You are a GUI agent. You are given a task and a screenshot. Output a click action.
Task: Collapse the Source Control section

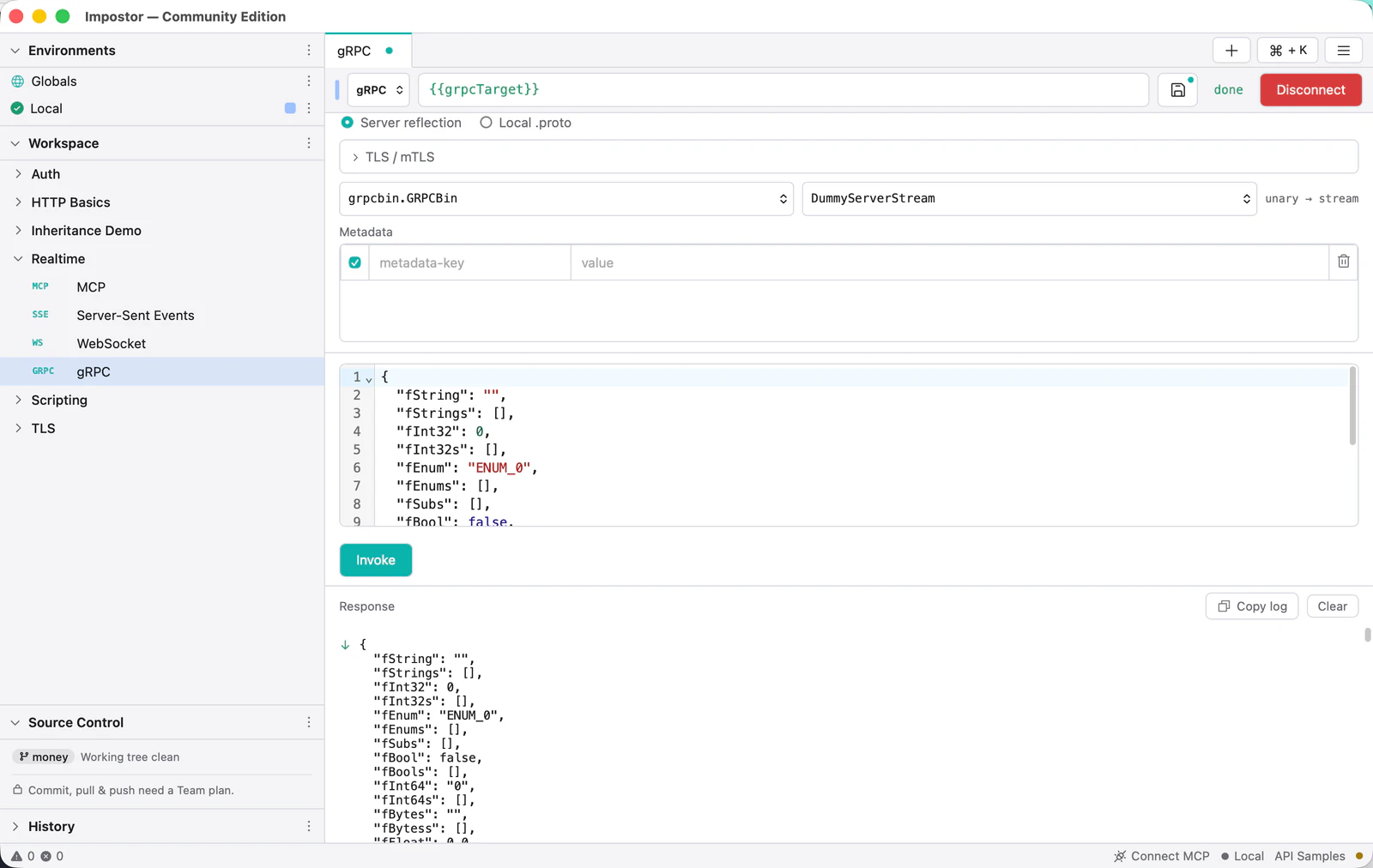[15, 722]
